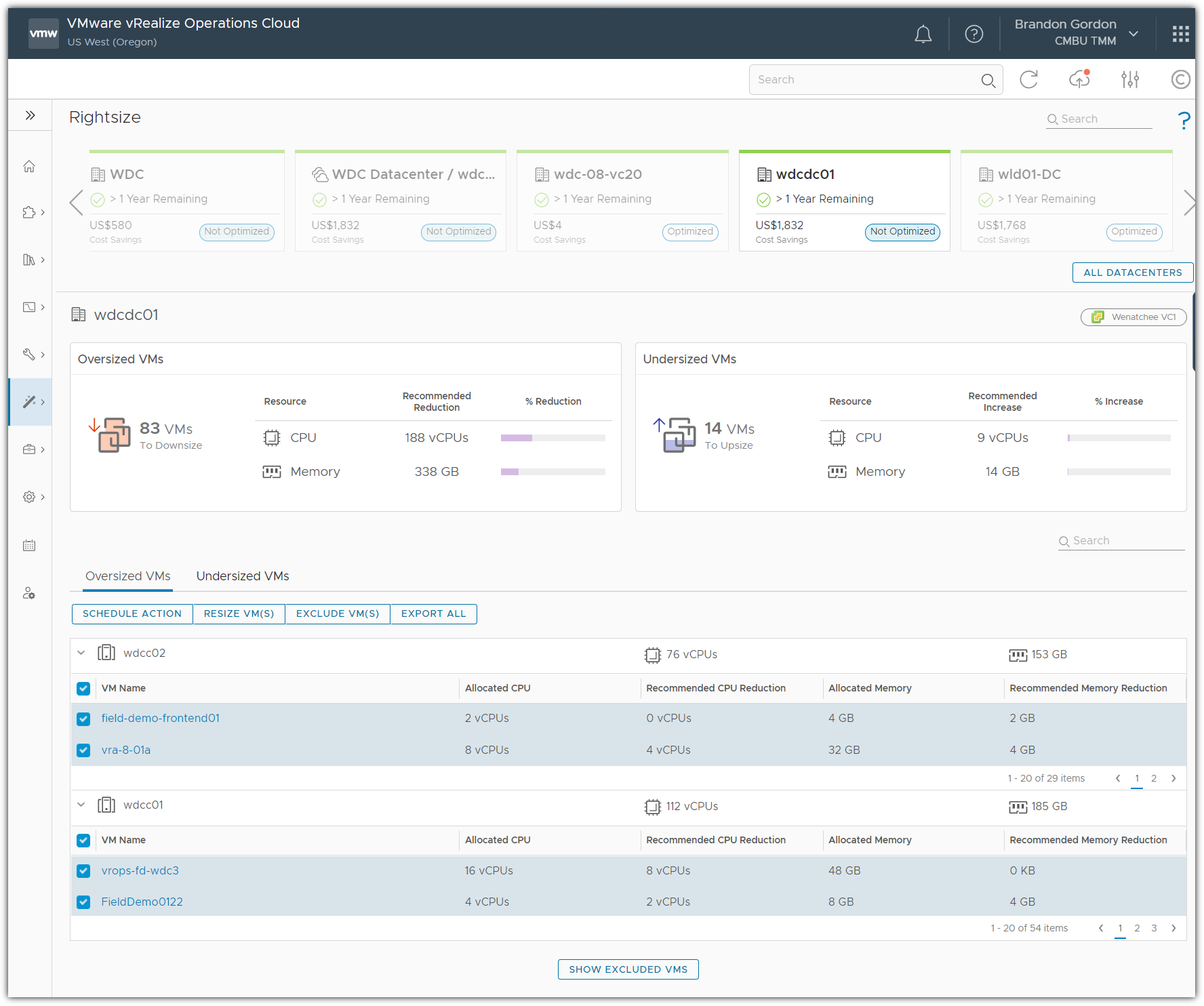Click the EXPORT ALL button
The image size is (1204, 1006).
point(433,613)
